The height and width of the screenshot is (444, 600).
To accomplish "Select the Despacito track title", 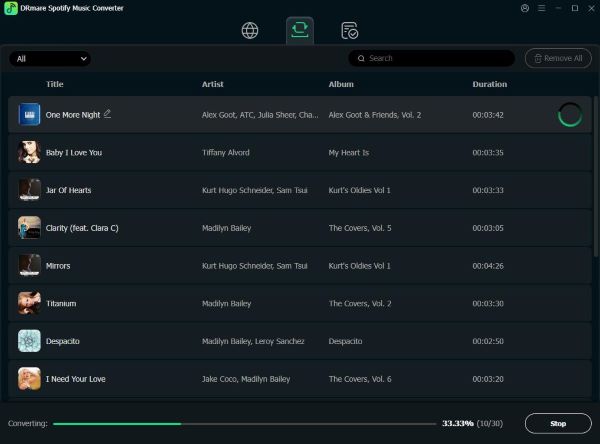I will 62,341.
